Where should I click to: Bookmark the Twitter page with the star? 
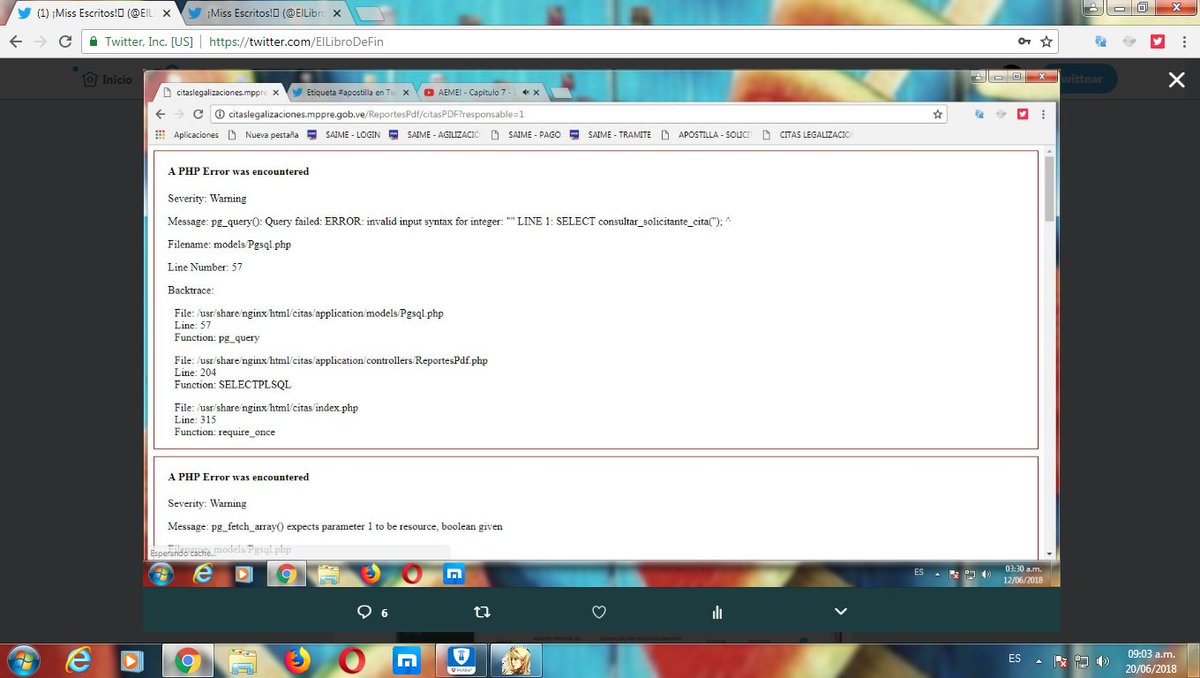point(1047,42)
